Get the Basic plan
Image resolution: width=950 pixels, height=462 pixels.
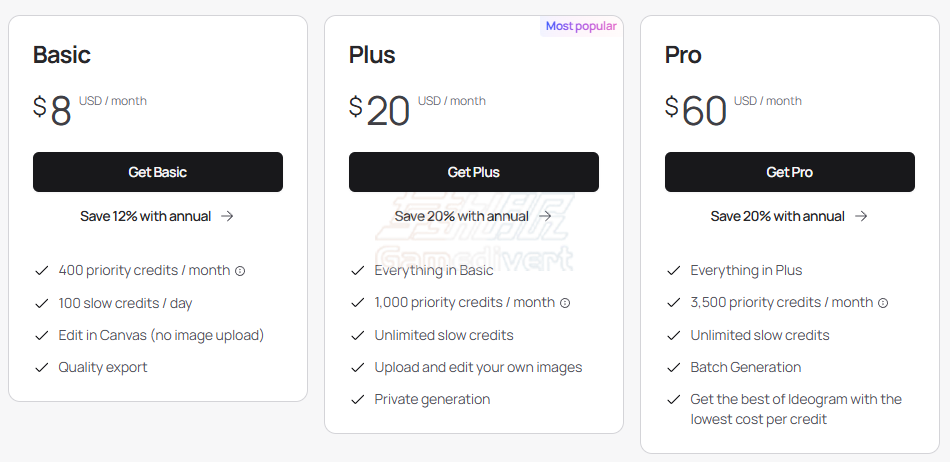[158, 172]
